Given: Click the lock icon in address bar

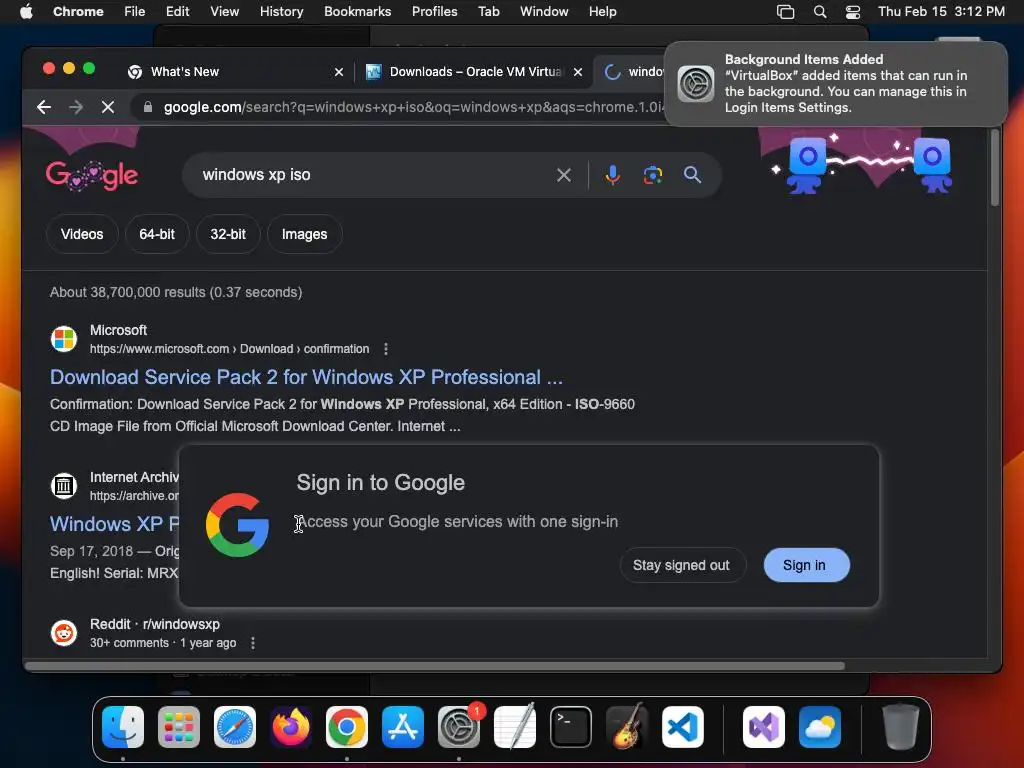Looking at the screenshot, I should pos(148,107).
